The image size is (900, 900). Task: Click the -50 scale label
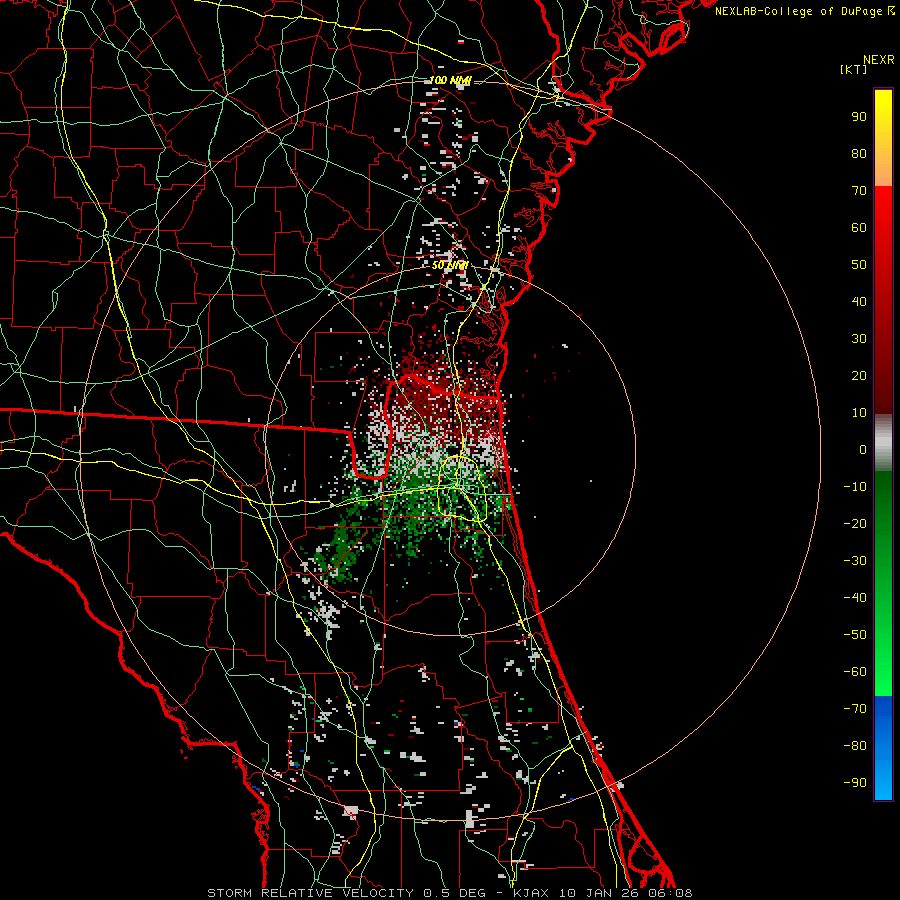point(855,635)
